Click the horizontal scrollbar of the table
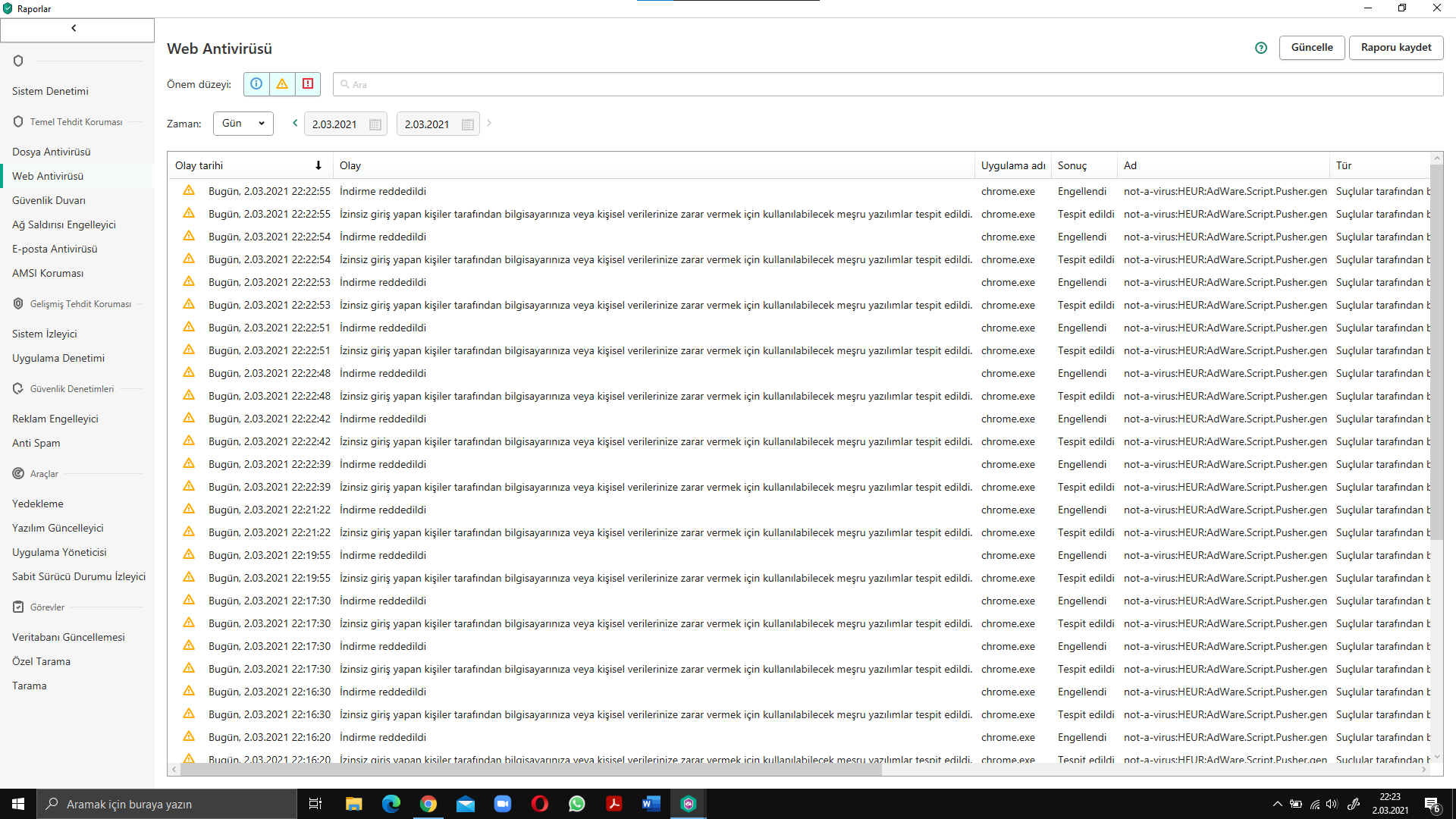This screenshot has width=1456, height=819. (531, 770)
